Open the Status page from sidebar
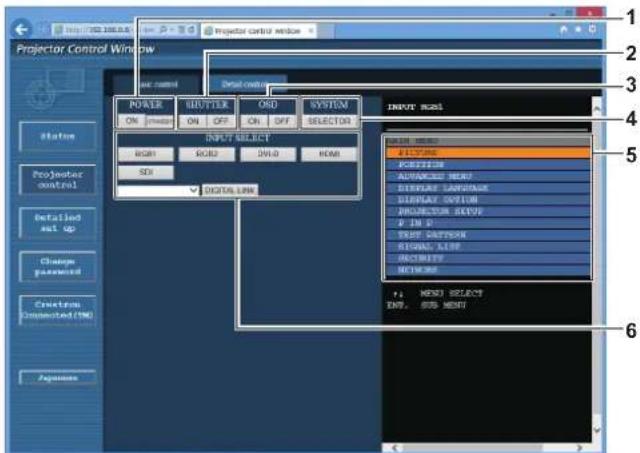Screen dimensions: 640x453 (x=58, y=136)
